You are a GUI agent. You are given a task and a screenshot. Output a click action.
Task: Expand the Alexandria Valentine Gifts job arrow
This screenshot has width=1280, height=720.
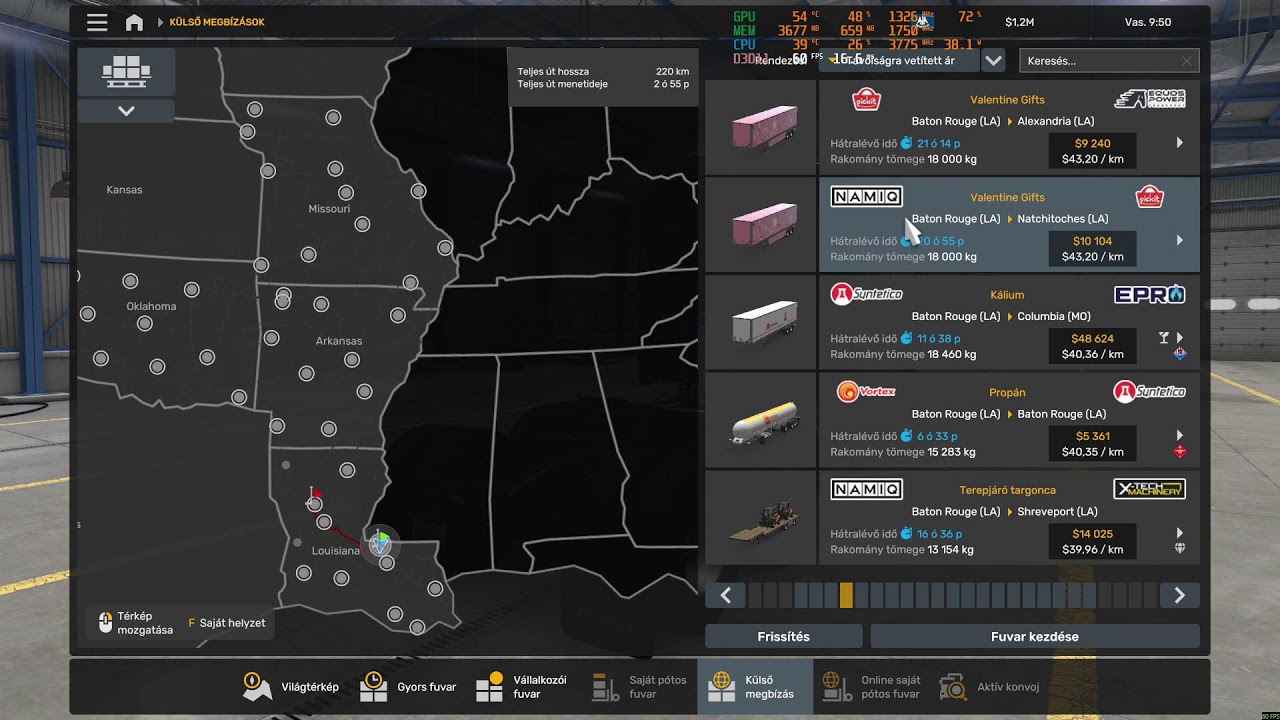pos(1180,143)
